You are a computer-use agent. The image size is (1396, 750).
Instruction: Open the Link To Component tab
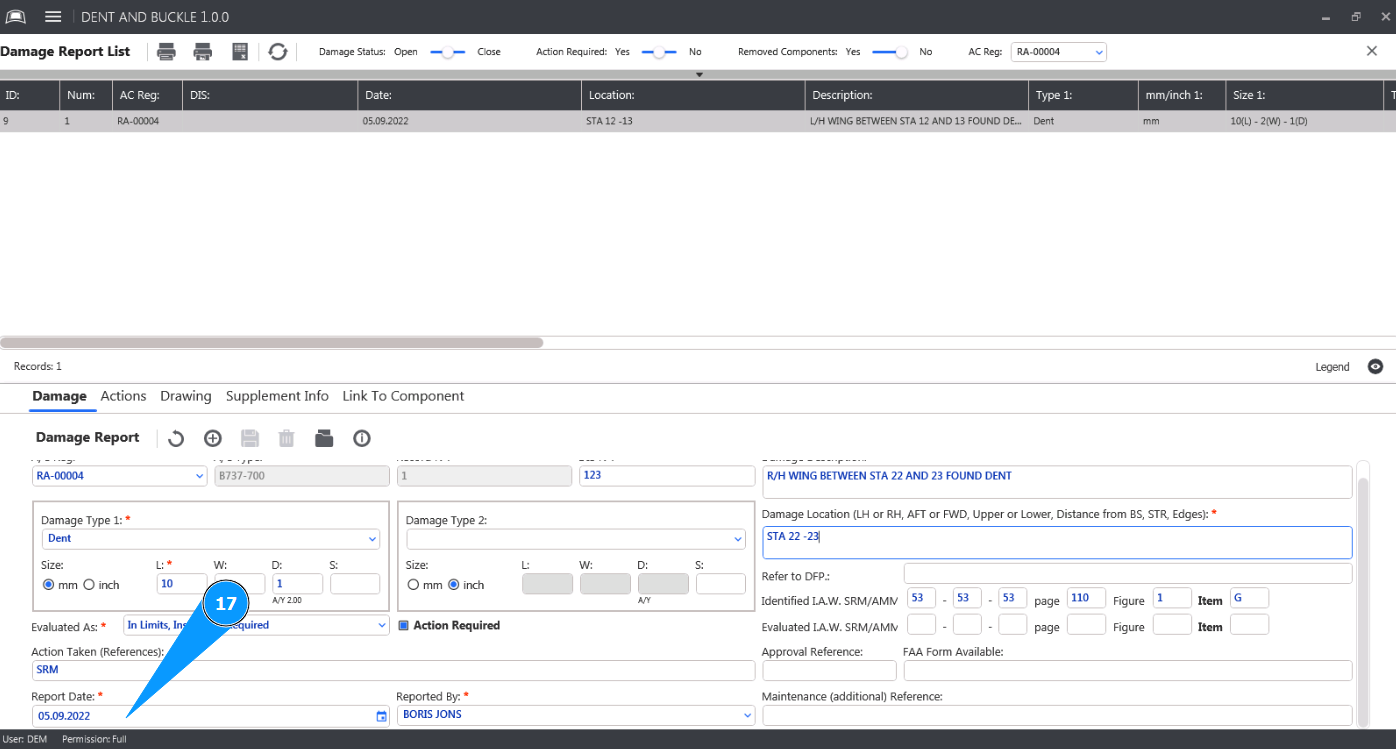[x=403, y=396]
